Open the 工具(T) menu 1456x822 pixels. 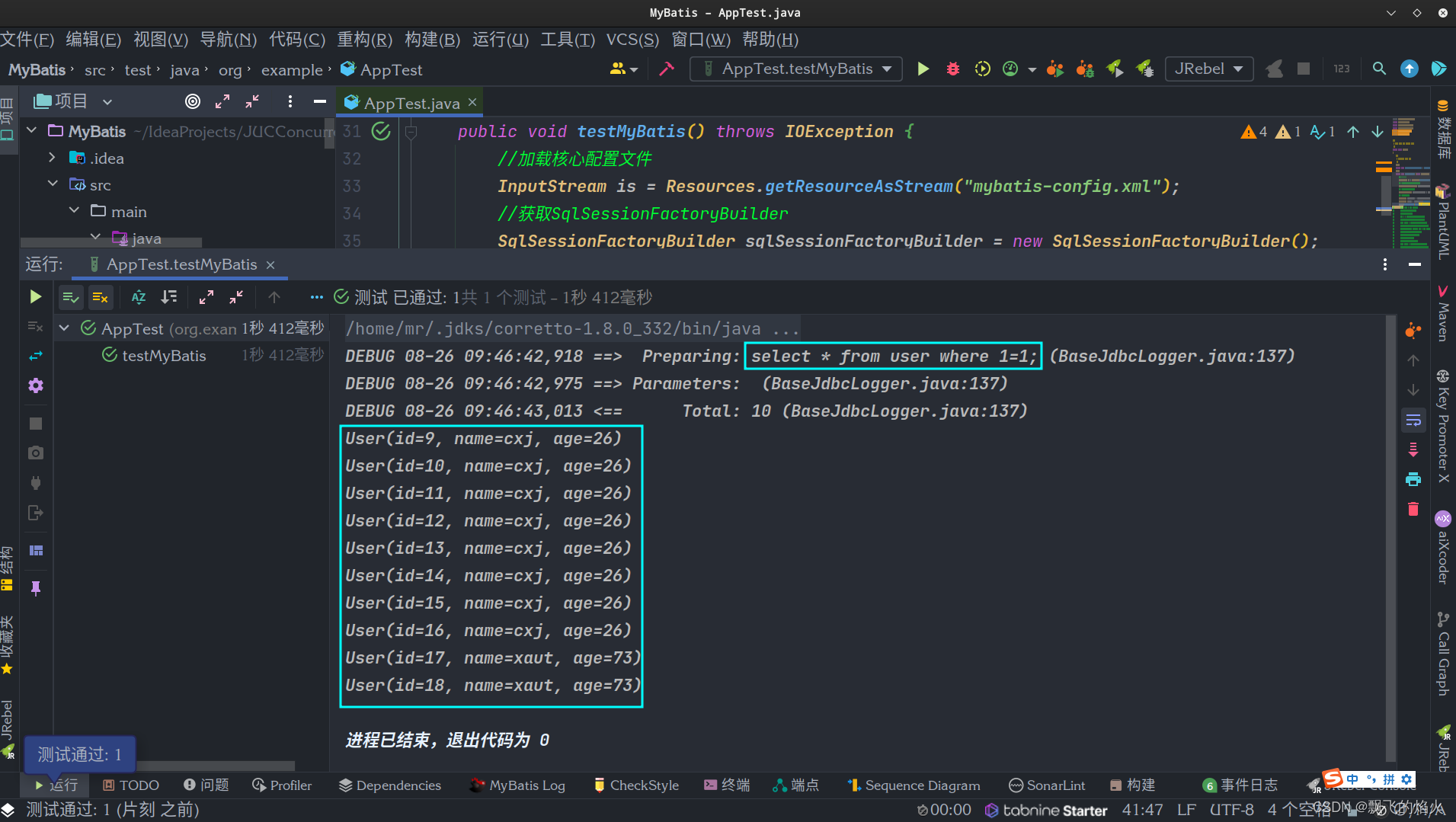[x=568, y=40]
